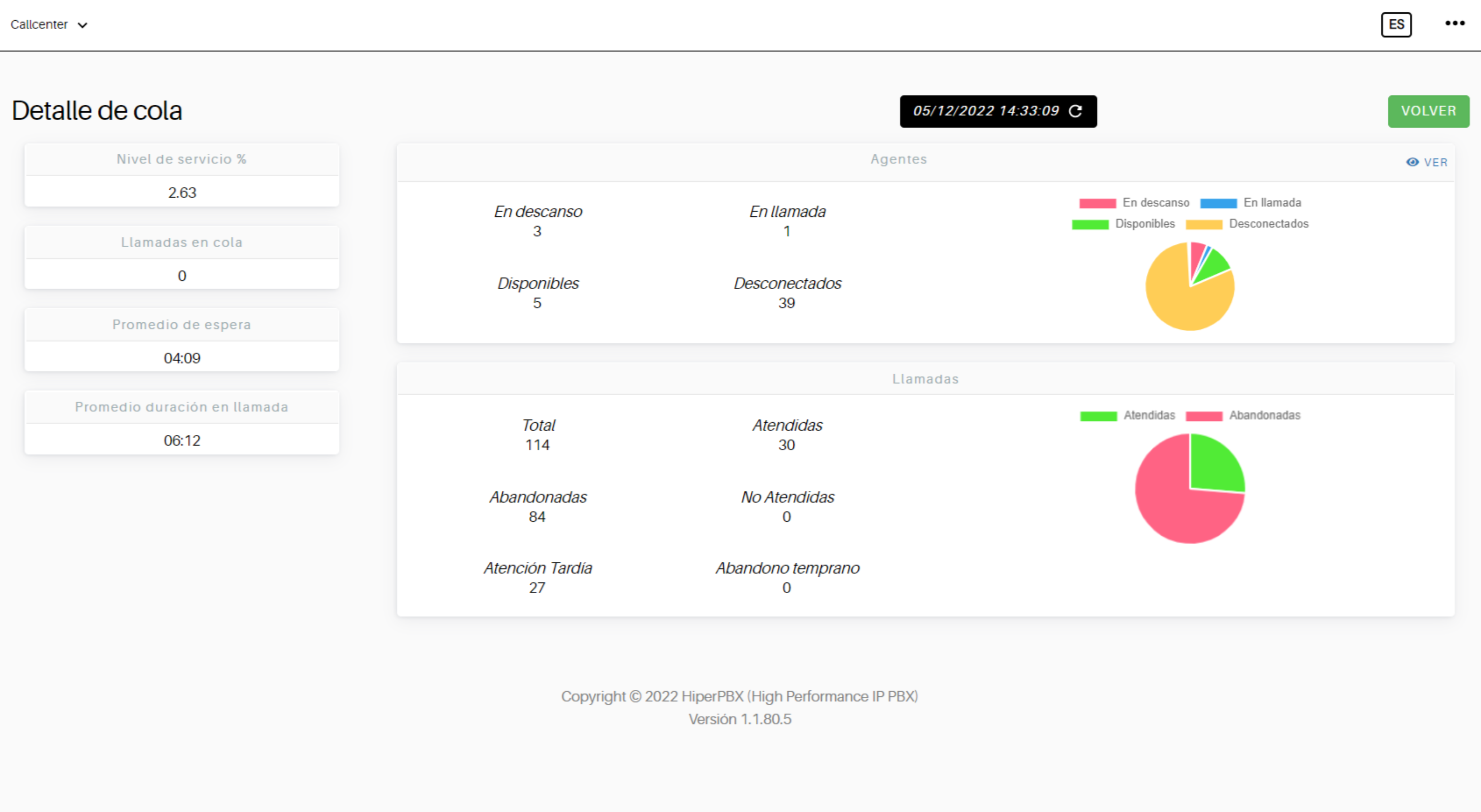This screenshot has width=1481, height=812.
Task: Click the Nivel de servicio card
Action: [182, 175]
